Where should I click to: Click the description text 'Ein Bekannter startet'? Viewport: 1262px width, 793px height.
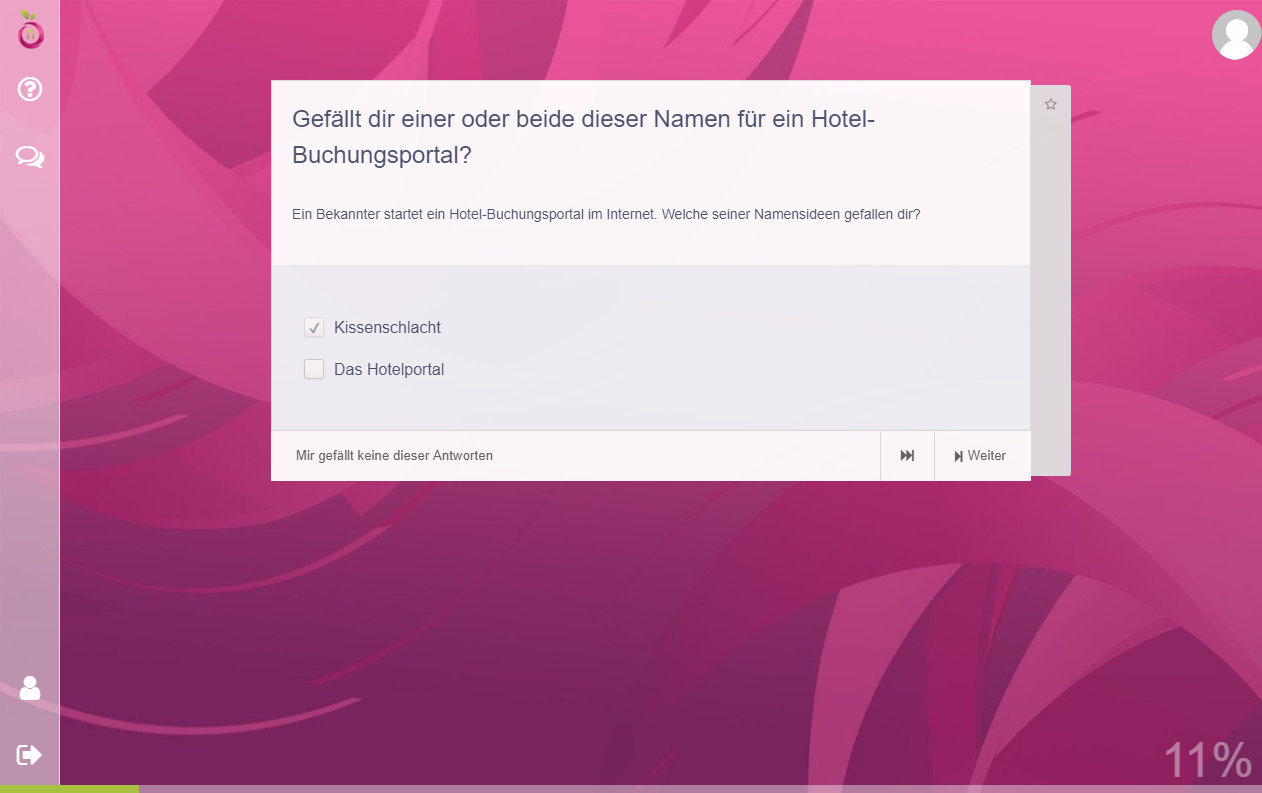click(606, 214)
